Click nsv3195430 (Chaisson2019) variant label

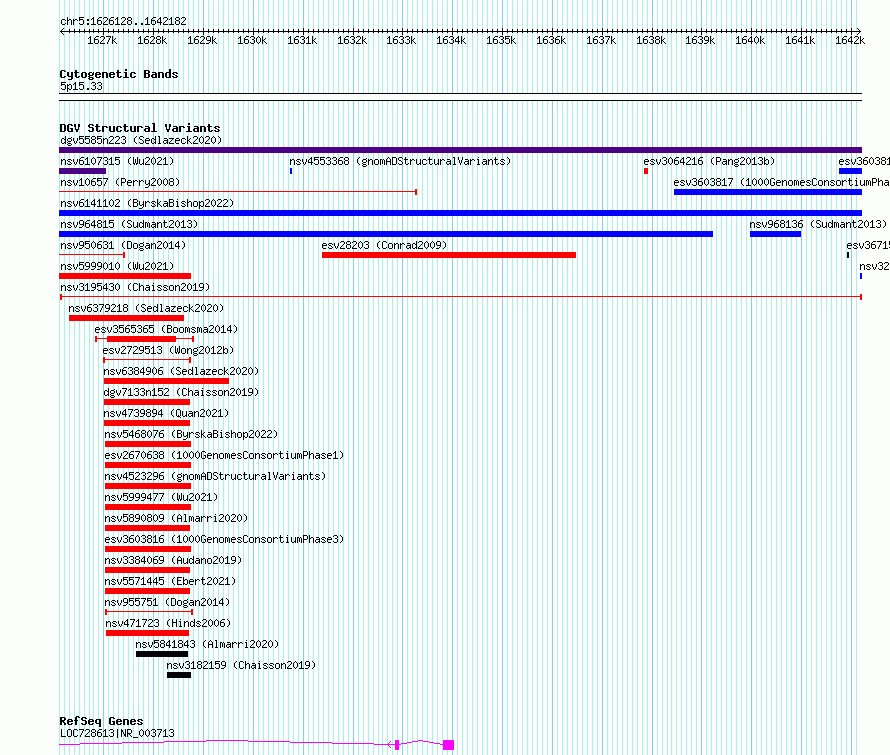point(135,287)
